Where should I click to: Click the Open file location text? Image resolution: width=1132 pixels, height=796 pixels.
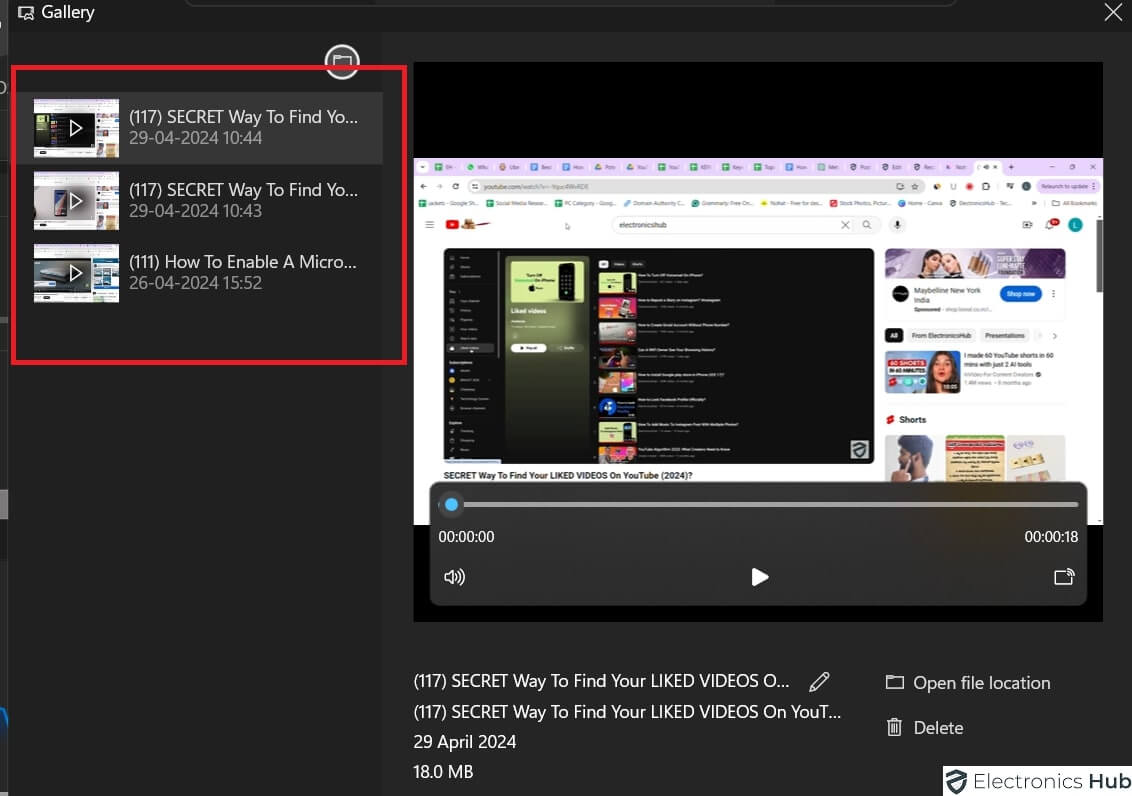click(x=981, y=683)
